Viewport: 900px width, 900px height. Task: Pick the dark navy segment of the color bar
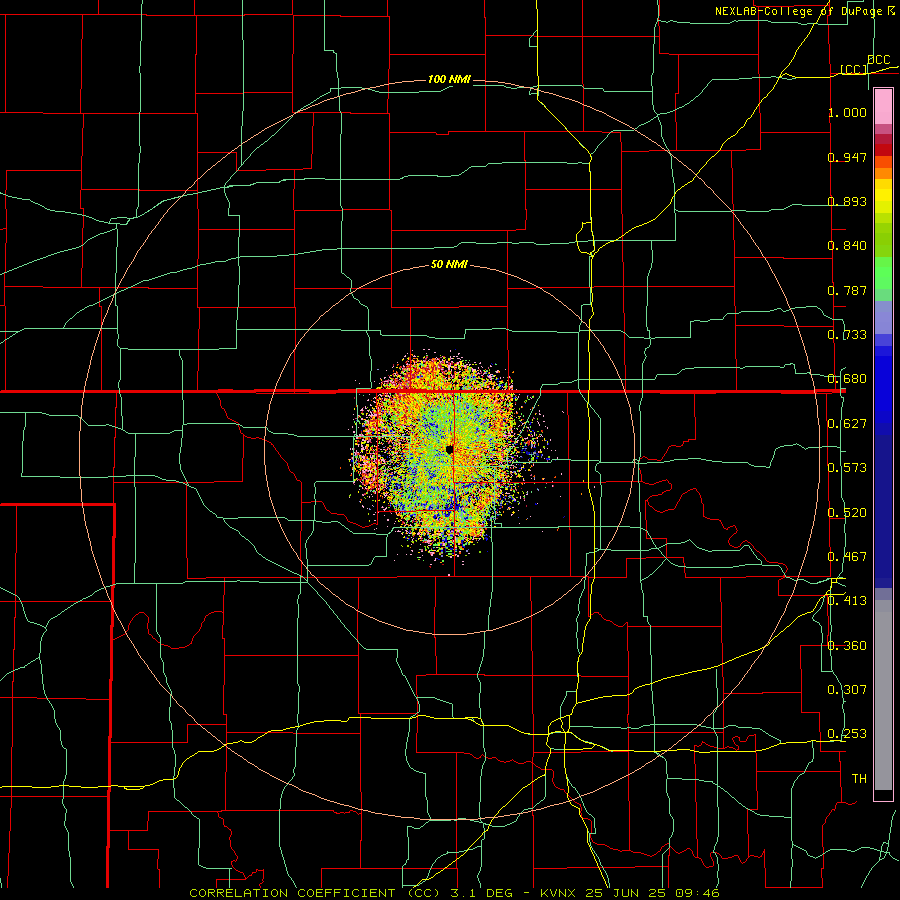point(883,505)
